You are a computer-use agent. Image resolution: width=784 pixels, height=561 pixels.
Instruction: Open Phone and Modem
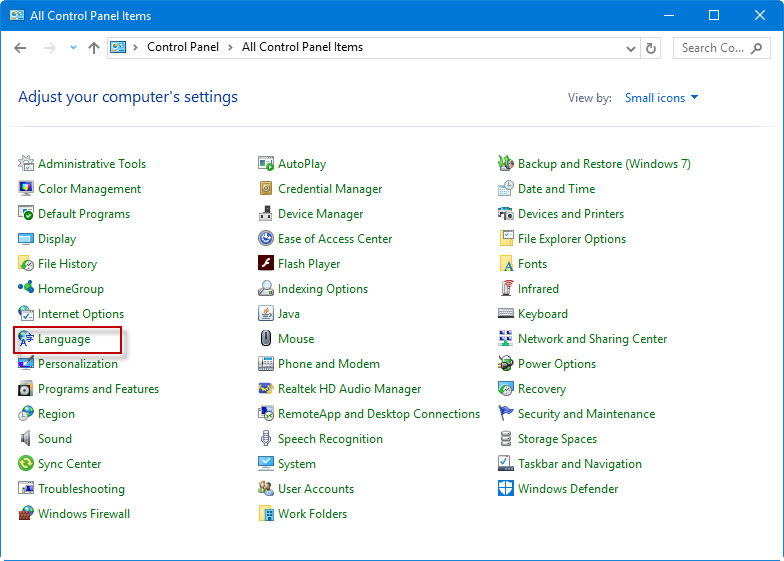click(329, 364)
